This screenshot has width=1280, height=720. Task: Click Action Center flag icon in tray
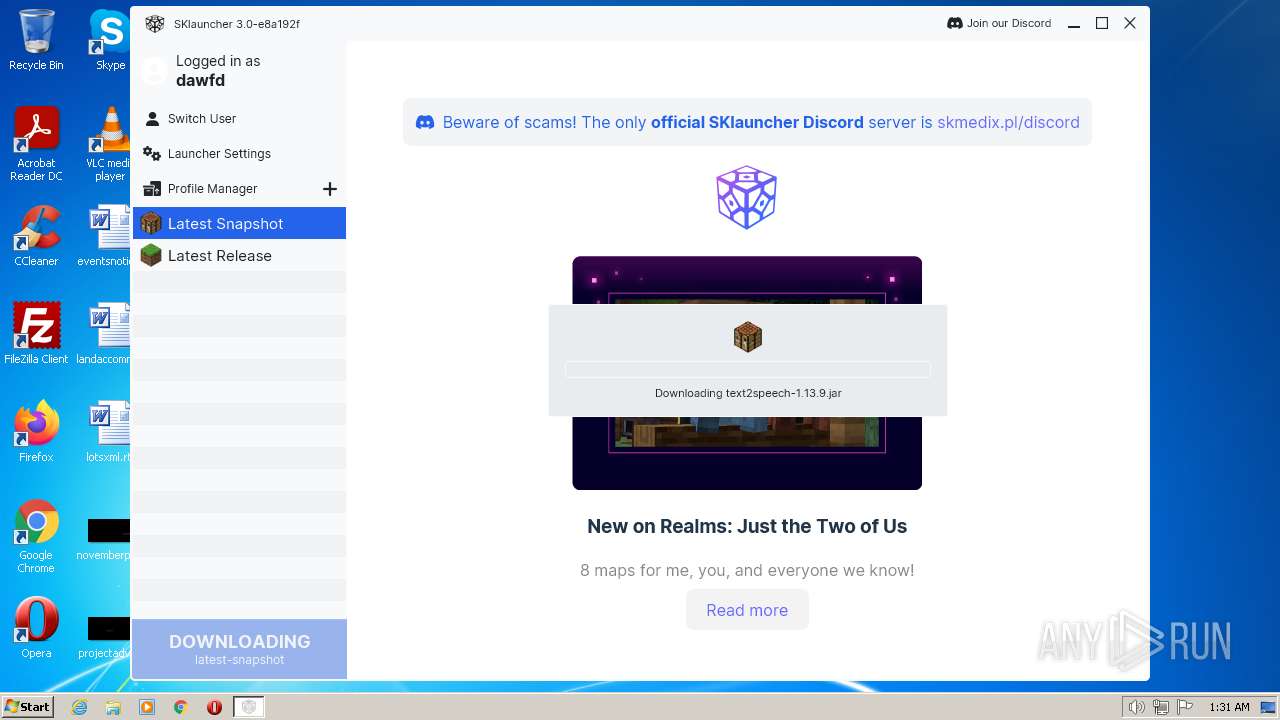1185,707
